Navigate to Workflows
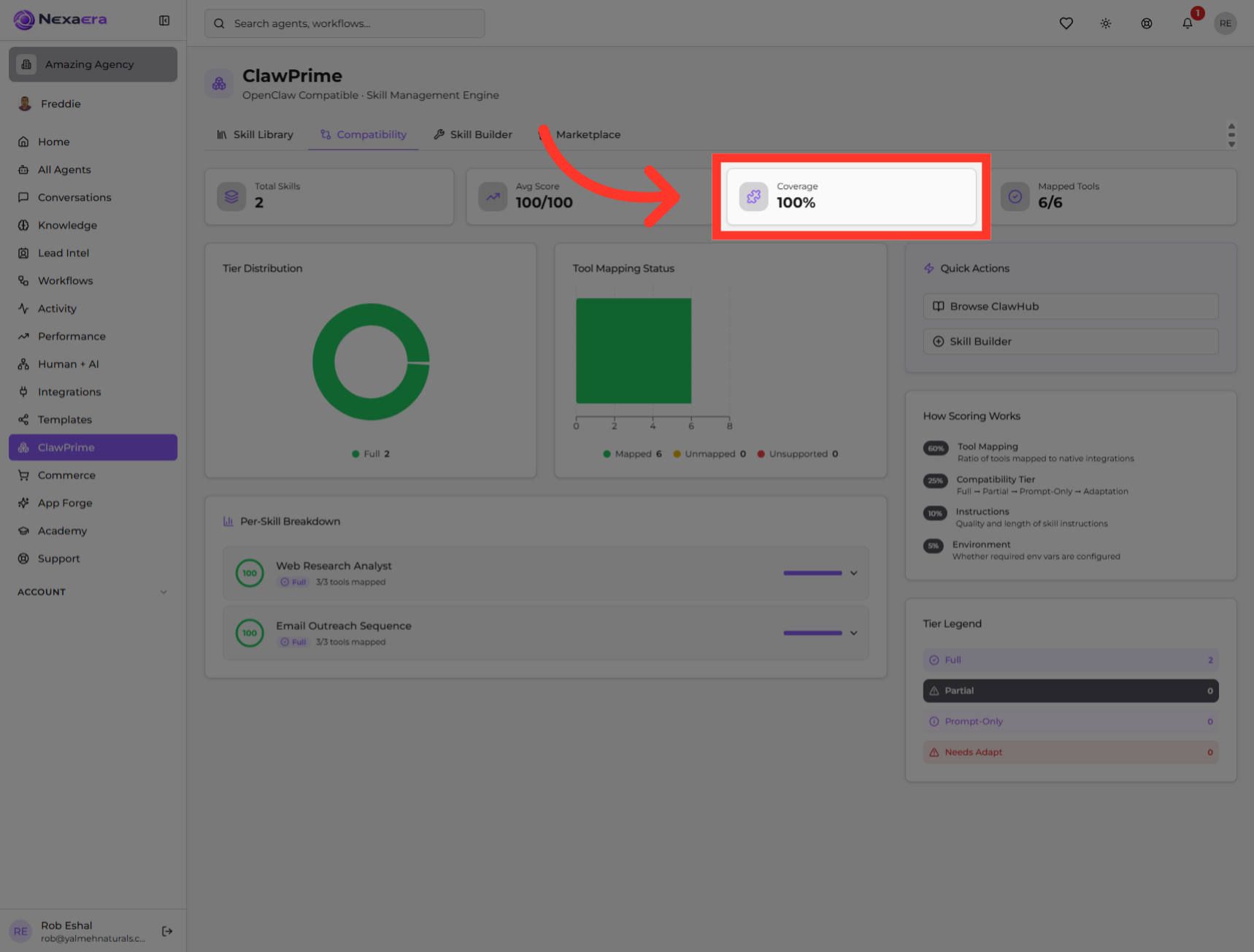The image size is (1254, 952). (93, 280)
